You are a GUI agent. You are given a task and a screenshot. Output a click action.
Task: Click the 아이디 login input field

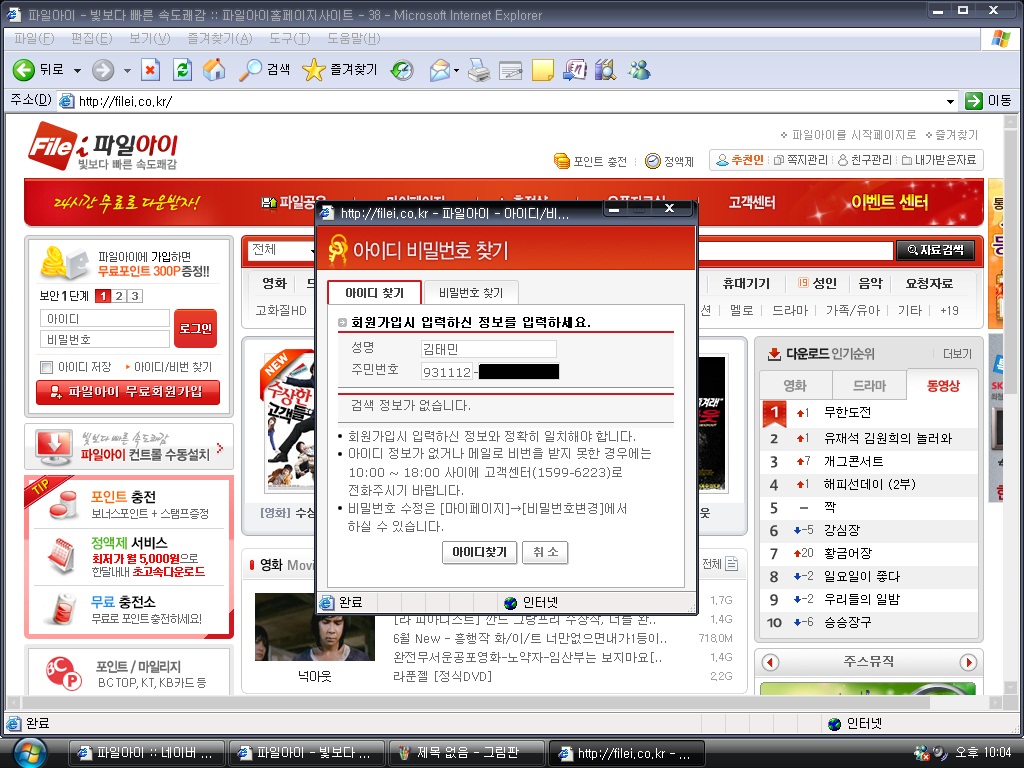[x=104, y=318]
